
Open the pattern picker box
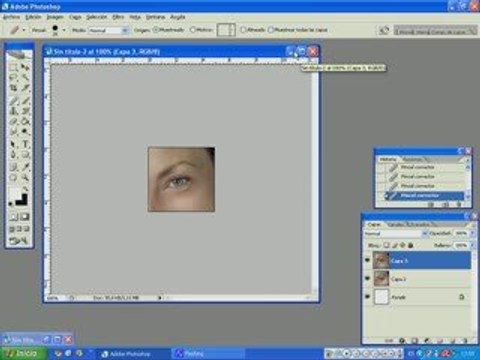[226, 30]
